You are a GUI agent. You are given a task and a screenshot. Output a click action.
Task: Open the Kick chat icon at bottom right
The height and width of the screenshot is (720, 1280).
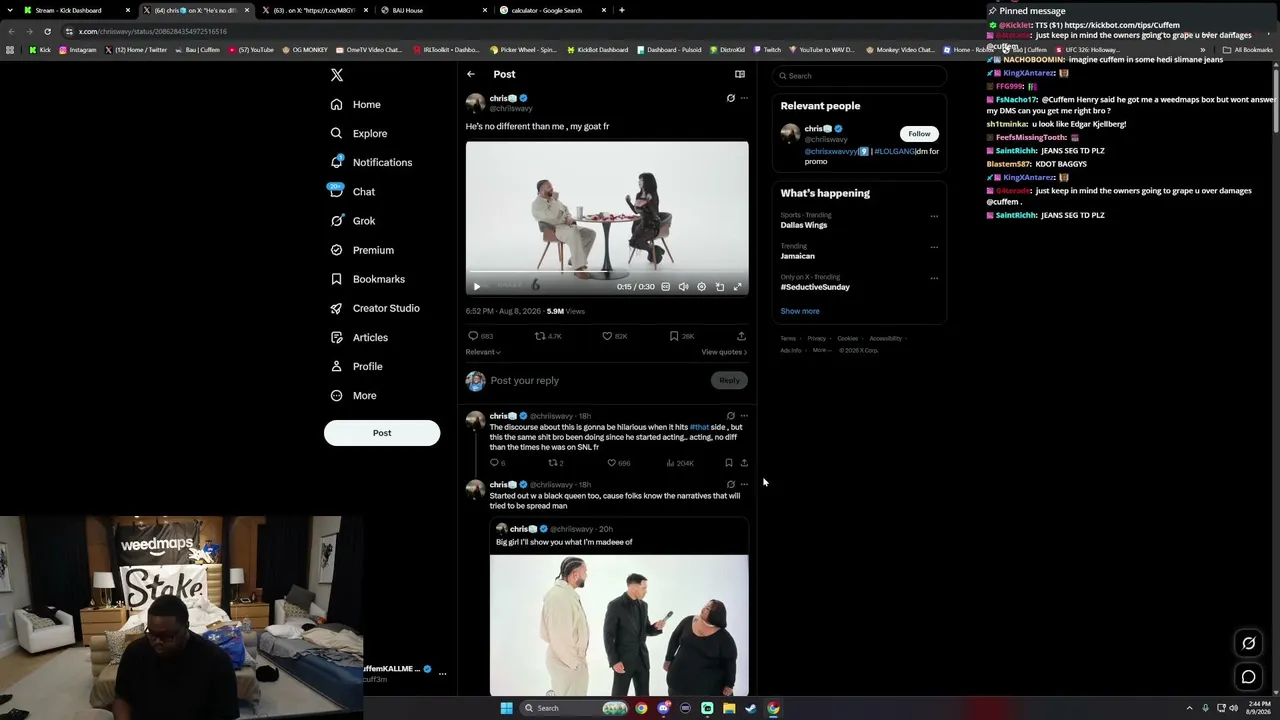[1248, 677]
